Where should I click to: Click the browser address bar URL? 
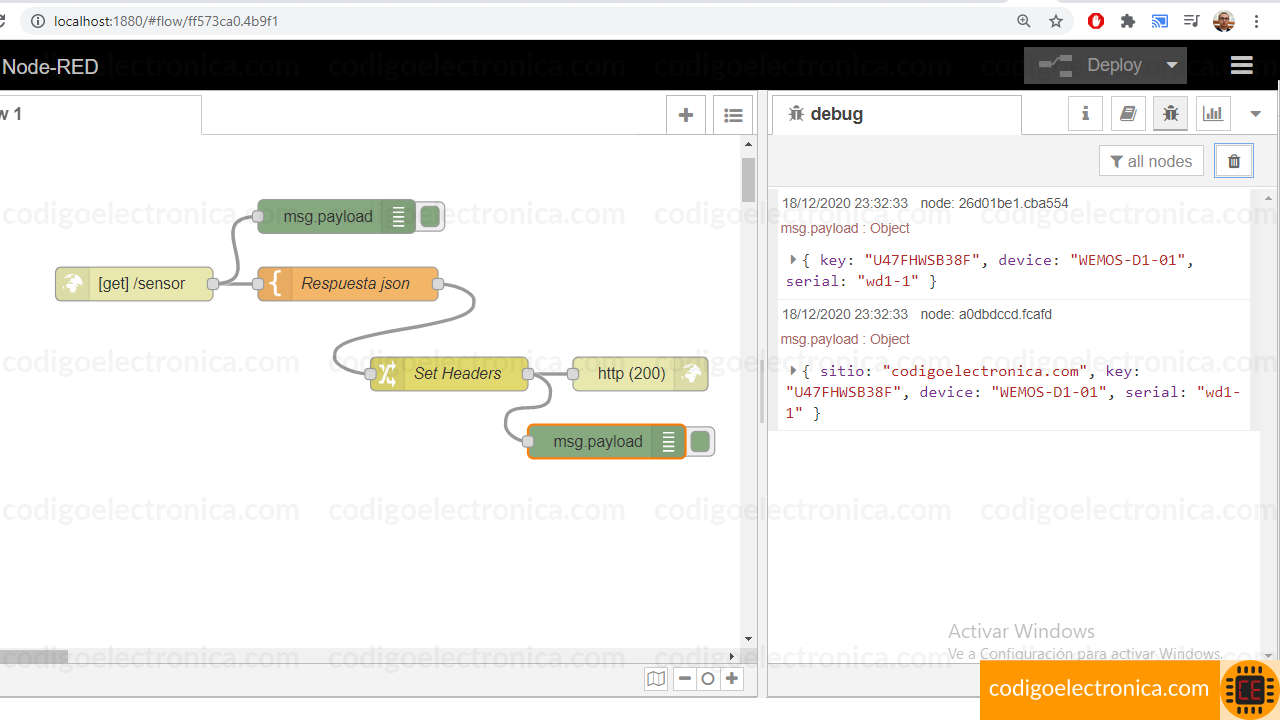pyautogui.click(x=166, y=21)
